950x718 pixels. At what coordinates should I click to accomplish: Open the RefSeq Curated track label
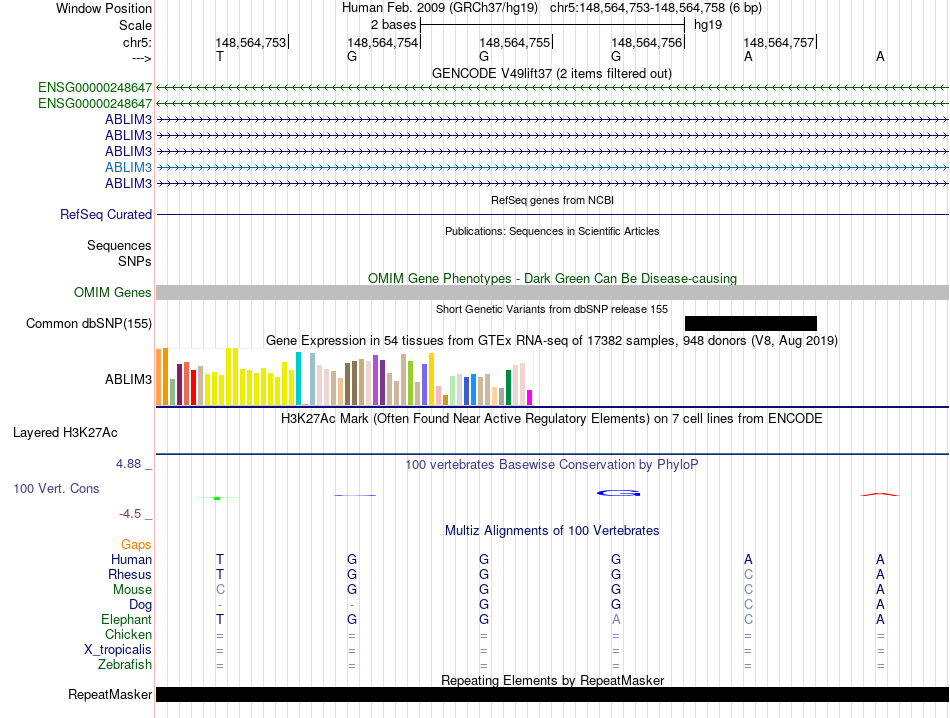(105, 214)
